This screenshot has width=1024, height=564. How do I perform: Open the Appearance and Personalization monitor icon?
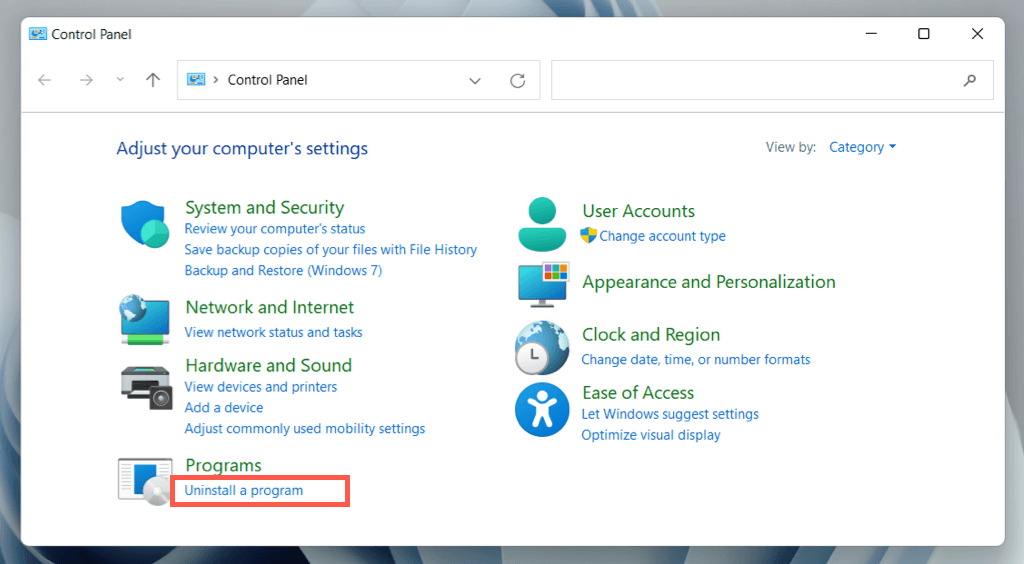tap(542, 283)
